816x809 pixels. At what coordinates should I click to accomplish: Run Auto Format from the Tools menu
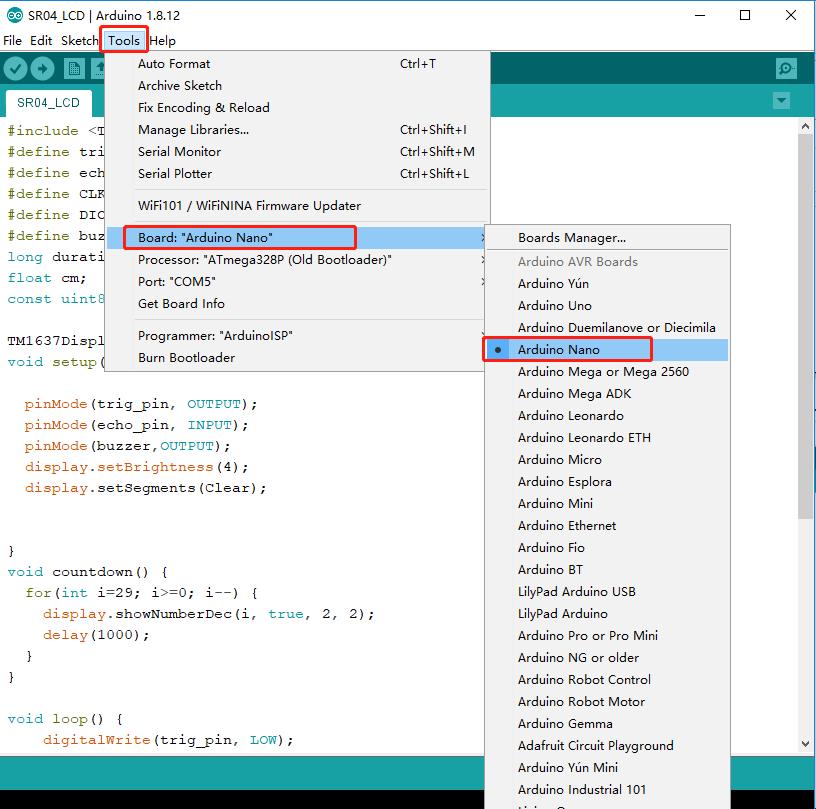(x=176, y=63)
